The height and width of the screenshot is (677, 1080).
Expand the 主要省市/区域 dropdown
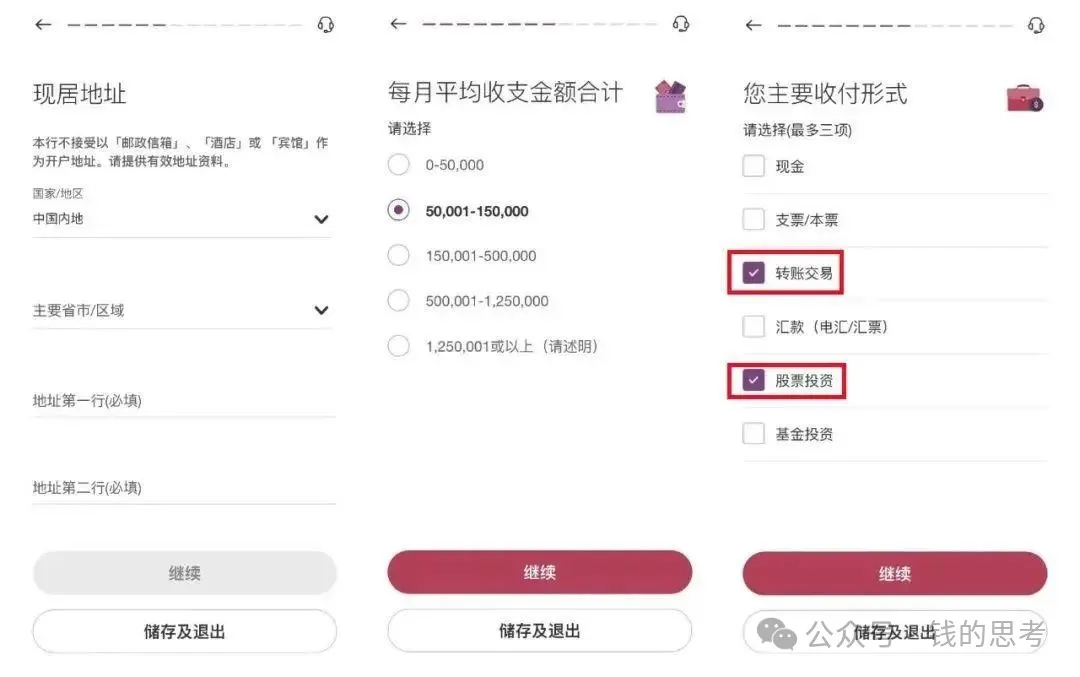click(183, 311)
